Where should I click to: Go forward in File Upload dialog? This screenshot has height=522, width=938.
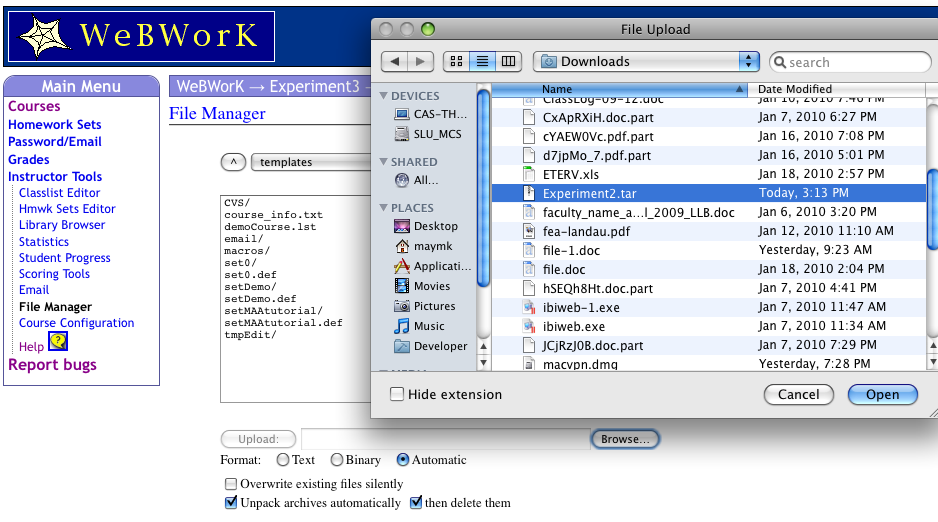click(421, 62)
